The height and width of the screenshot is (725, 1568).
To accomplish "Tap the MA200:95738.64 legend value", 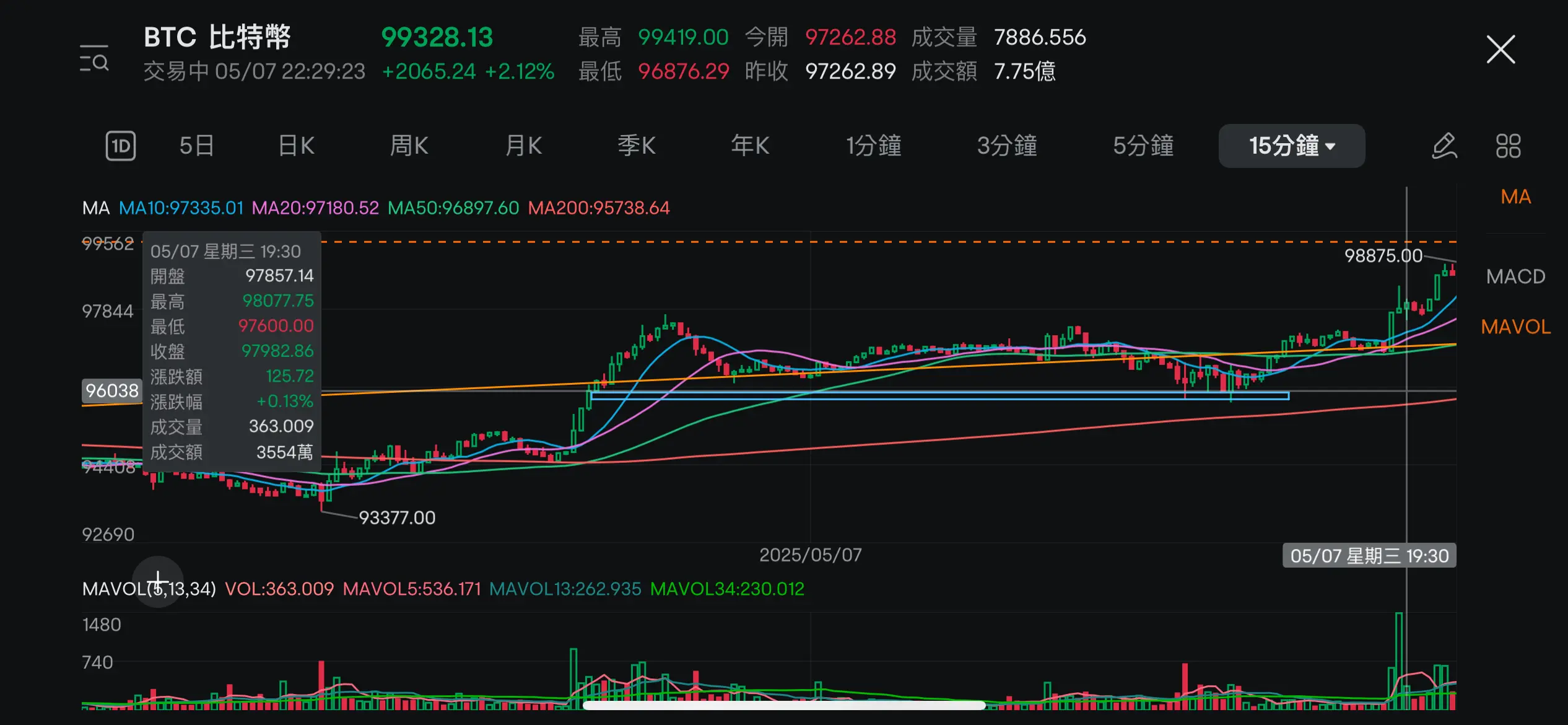I will click(599, 208).
